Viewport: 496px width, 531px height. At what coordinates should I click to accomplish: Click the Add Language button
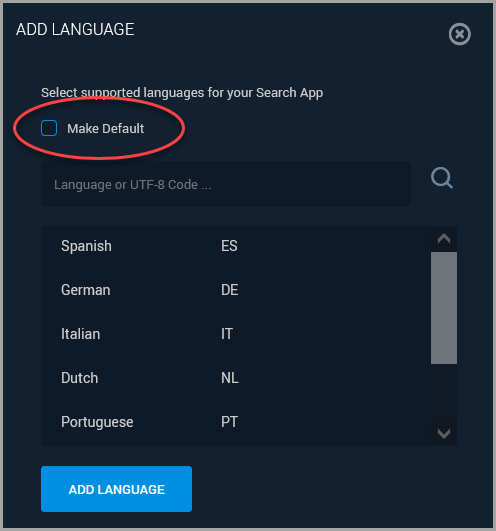click(x=116, y=489)
